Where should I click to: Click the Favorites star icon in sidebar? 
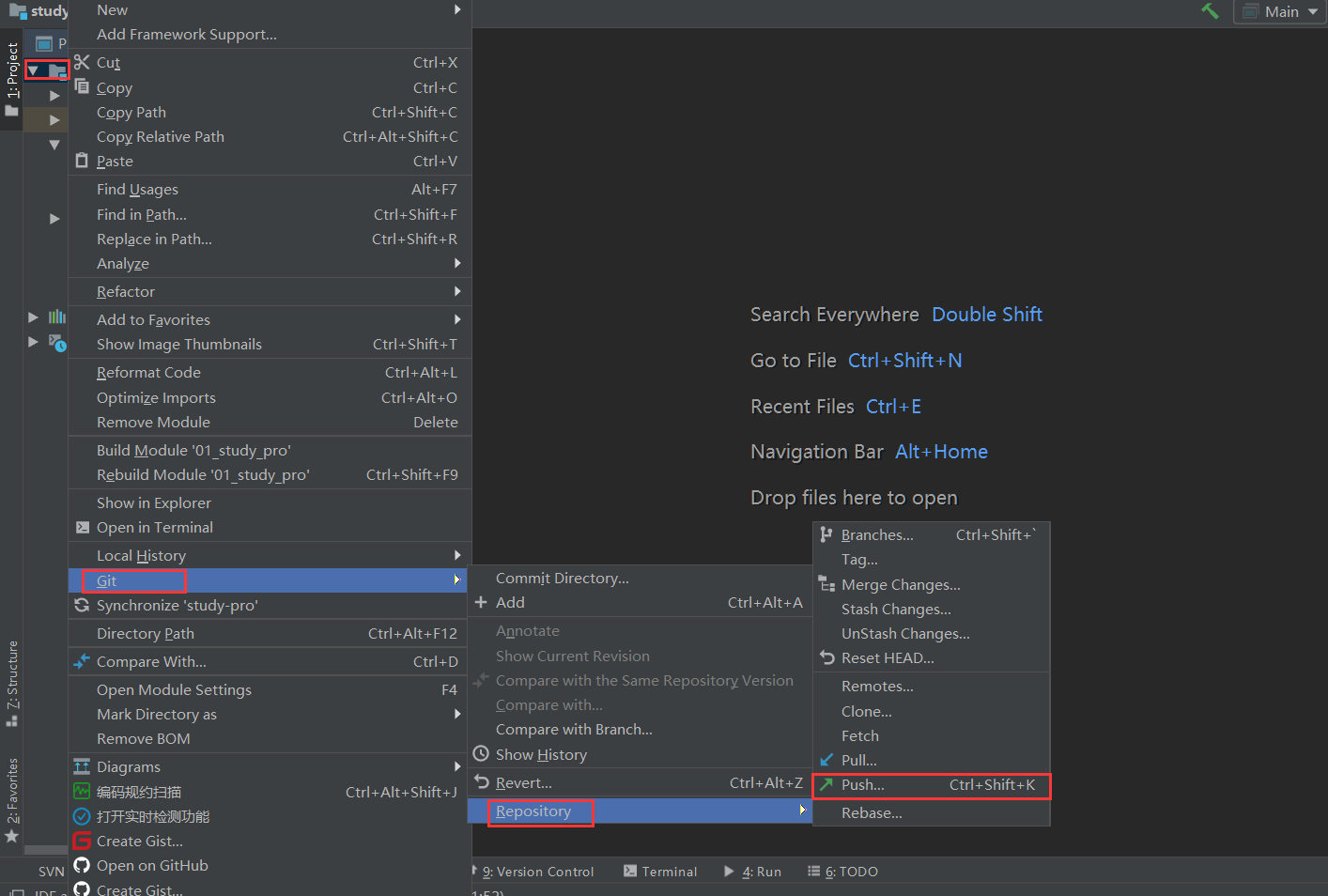click(11, 835)
